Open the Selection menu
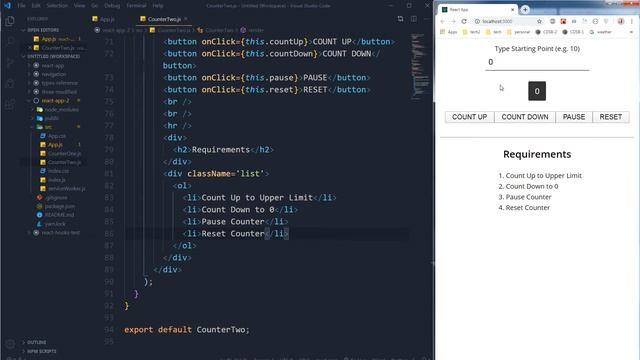640x360 pixels. coord(57,6)
